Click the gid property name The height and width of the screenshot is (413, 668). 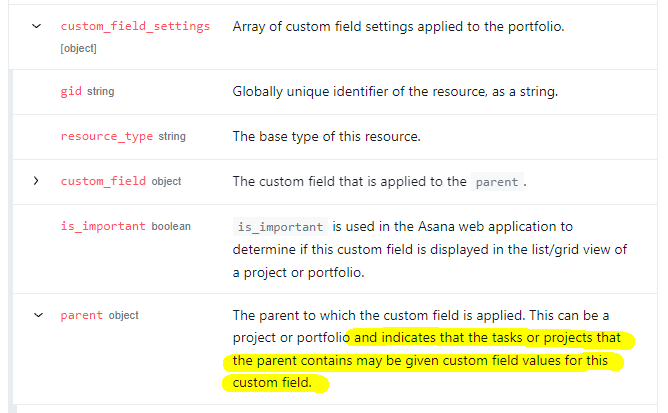[71, 91]
